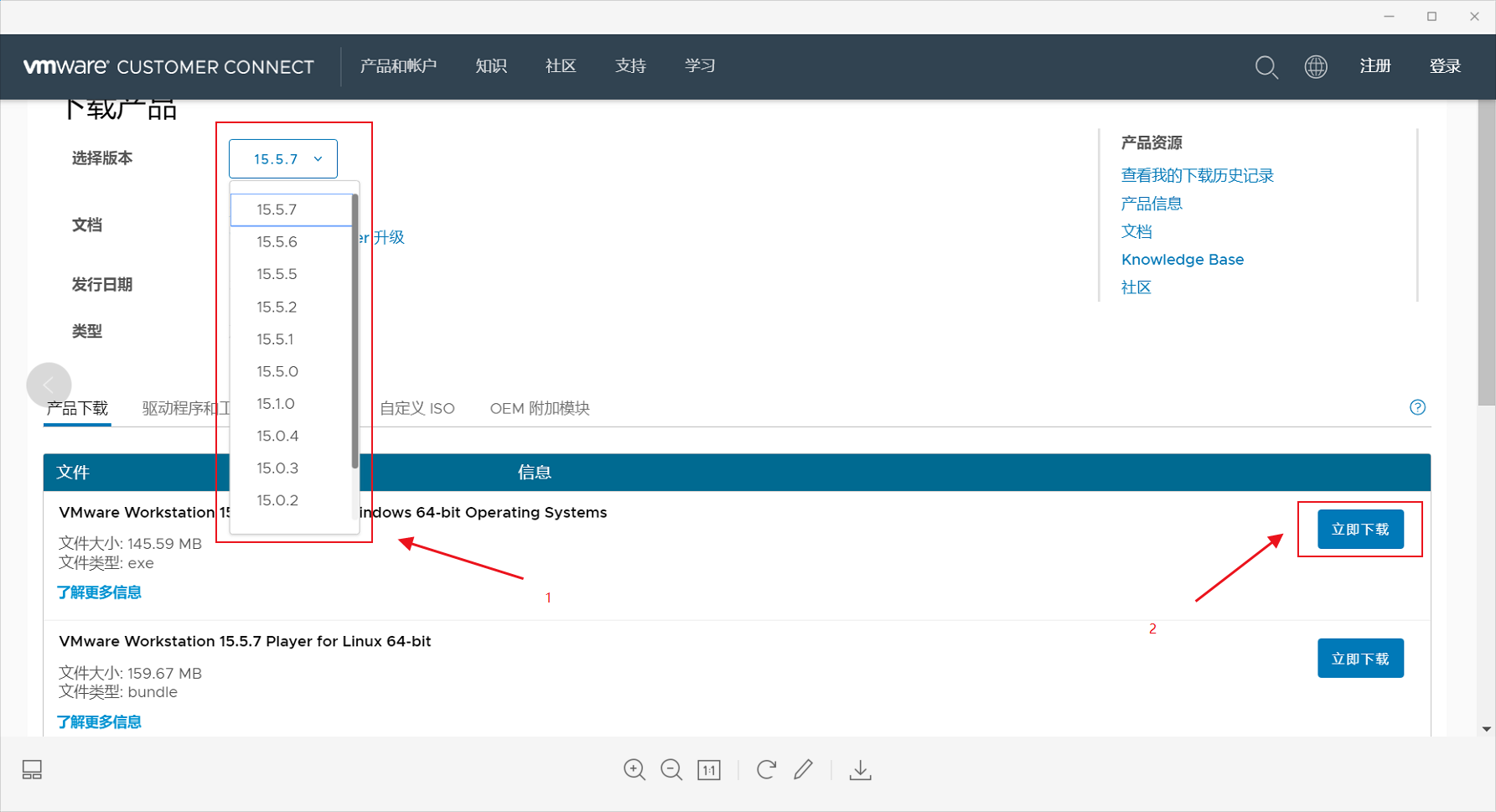
Task: Click the 类型 label
Action: coord(87,332)
